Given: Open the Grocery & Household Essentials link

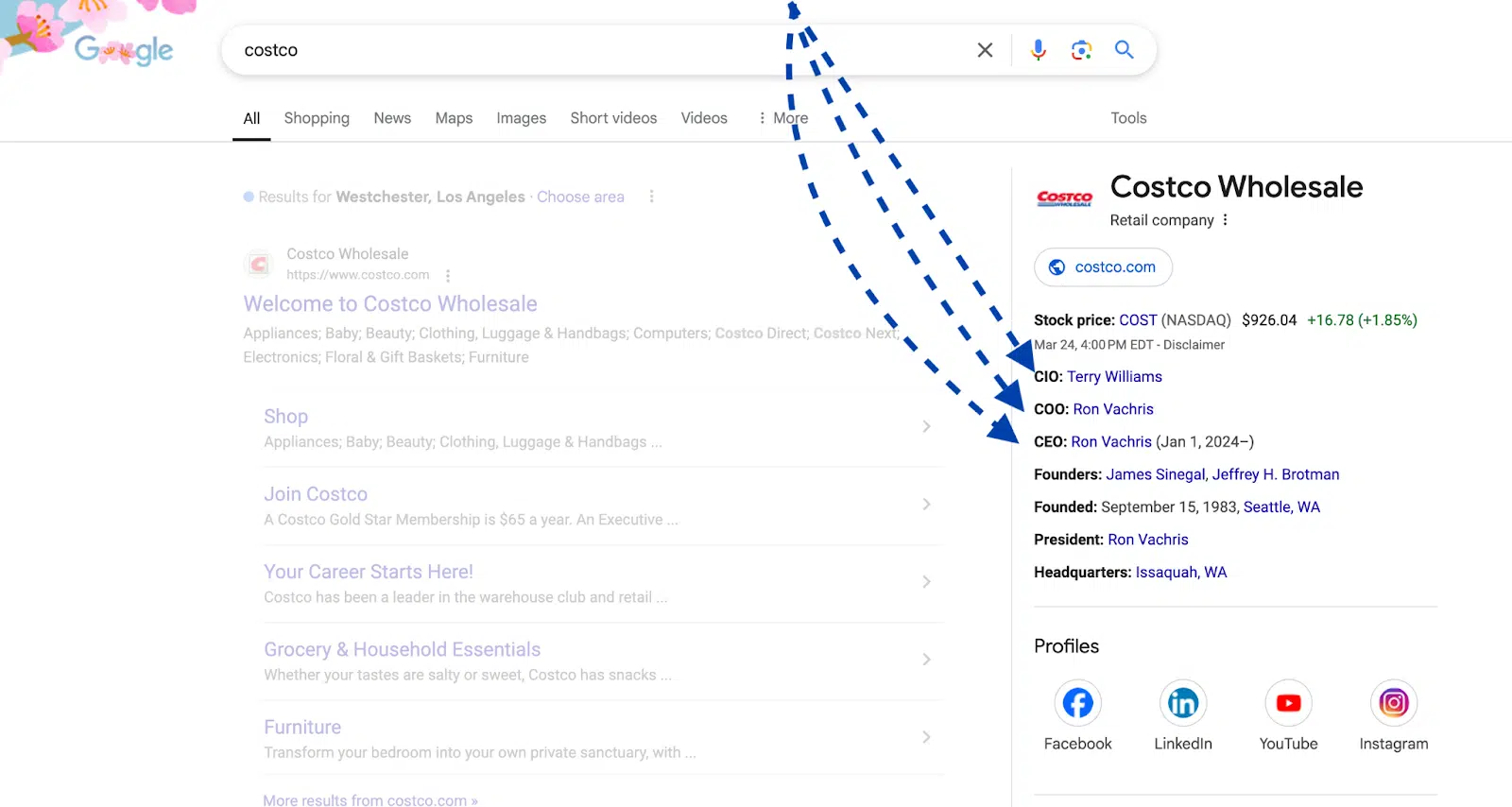Looking at the screenshot, I should 403,649.
